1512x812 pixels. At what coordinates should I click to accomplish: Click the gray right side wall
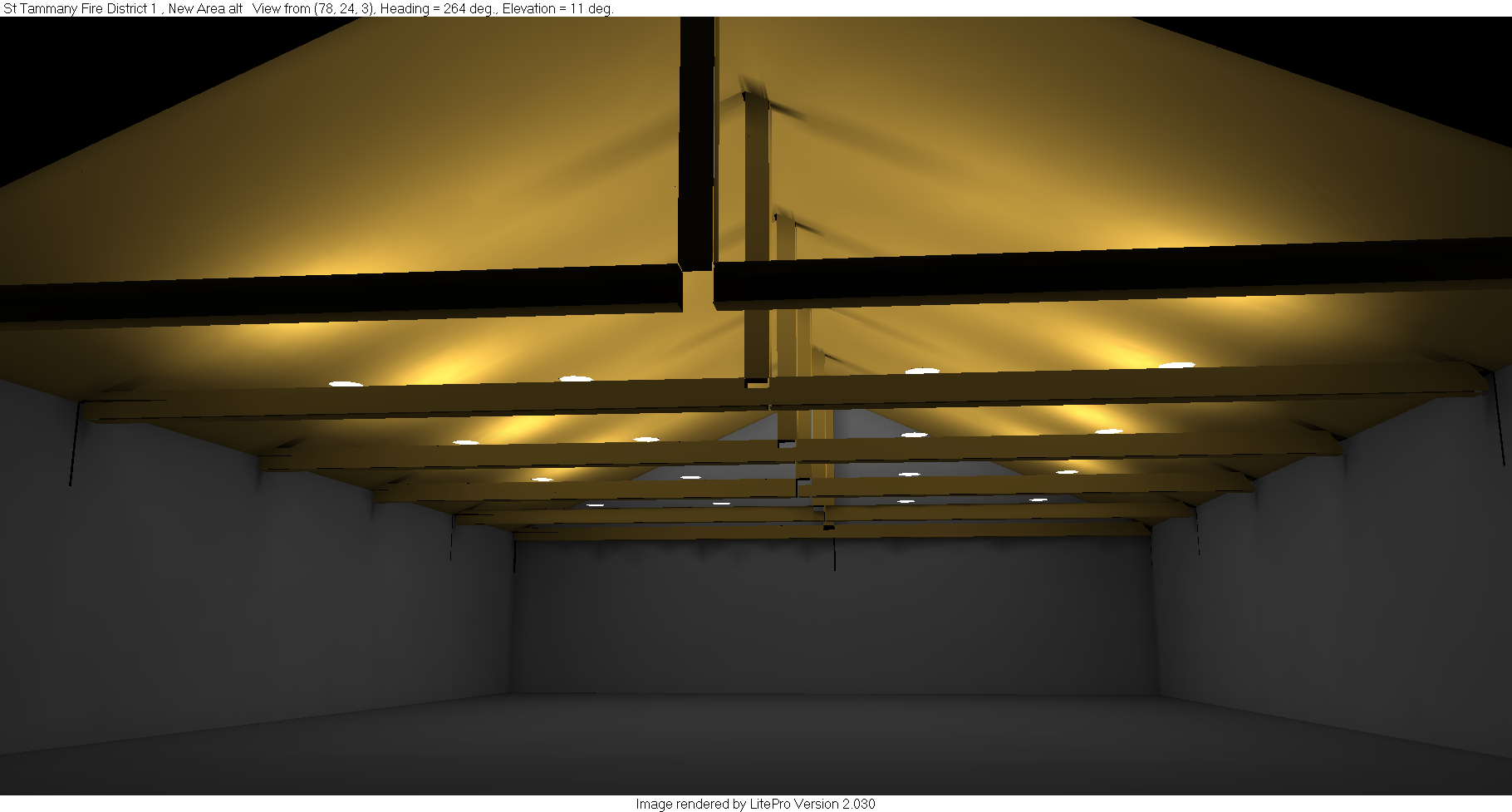1329,582
